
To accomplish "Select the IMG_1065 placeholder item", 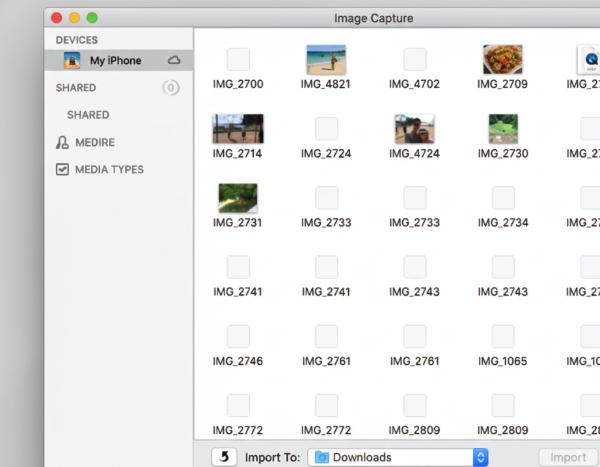I will [x=503, y=336].
